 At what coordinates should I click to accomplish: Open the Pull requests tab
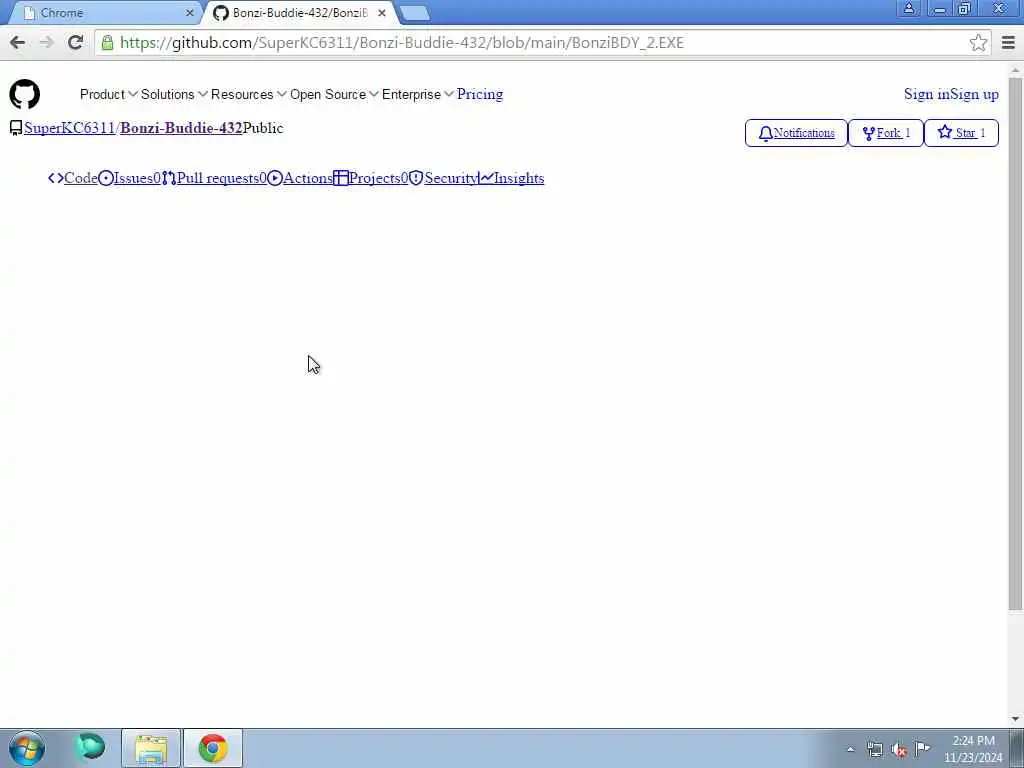click(214, 178)
